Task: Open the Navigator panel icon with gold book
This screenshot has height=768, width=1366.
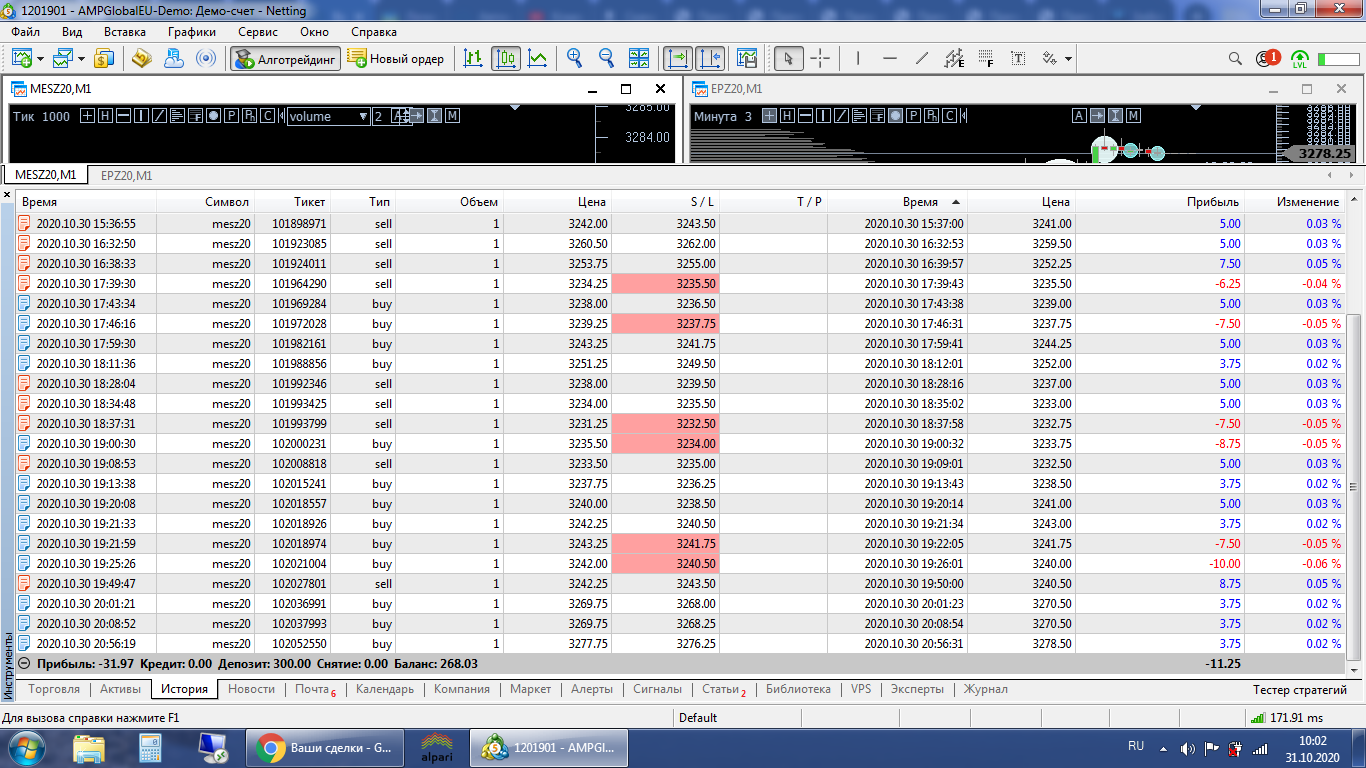Action: click(141, 58)
